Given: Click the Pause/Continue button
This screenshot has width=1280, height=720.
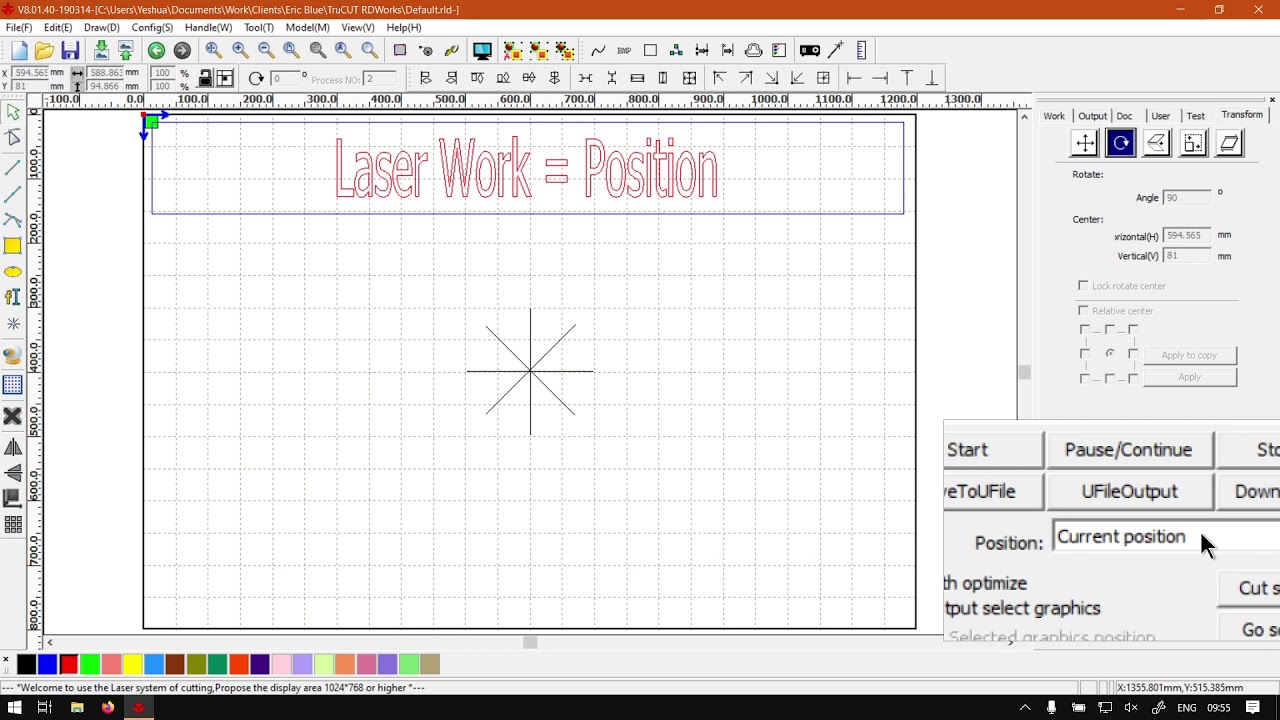Looking at the screenshot, I should (1128, 450).
